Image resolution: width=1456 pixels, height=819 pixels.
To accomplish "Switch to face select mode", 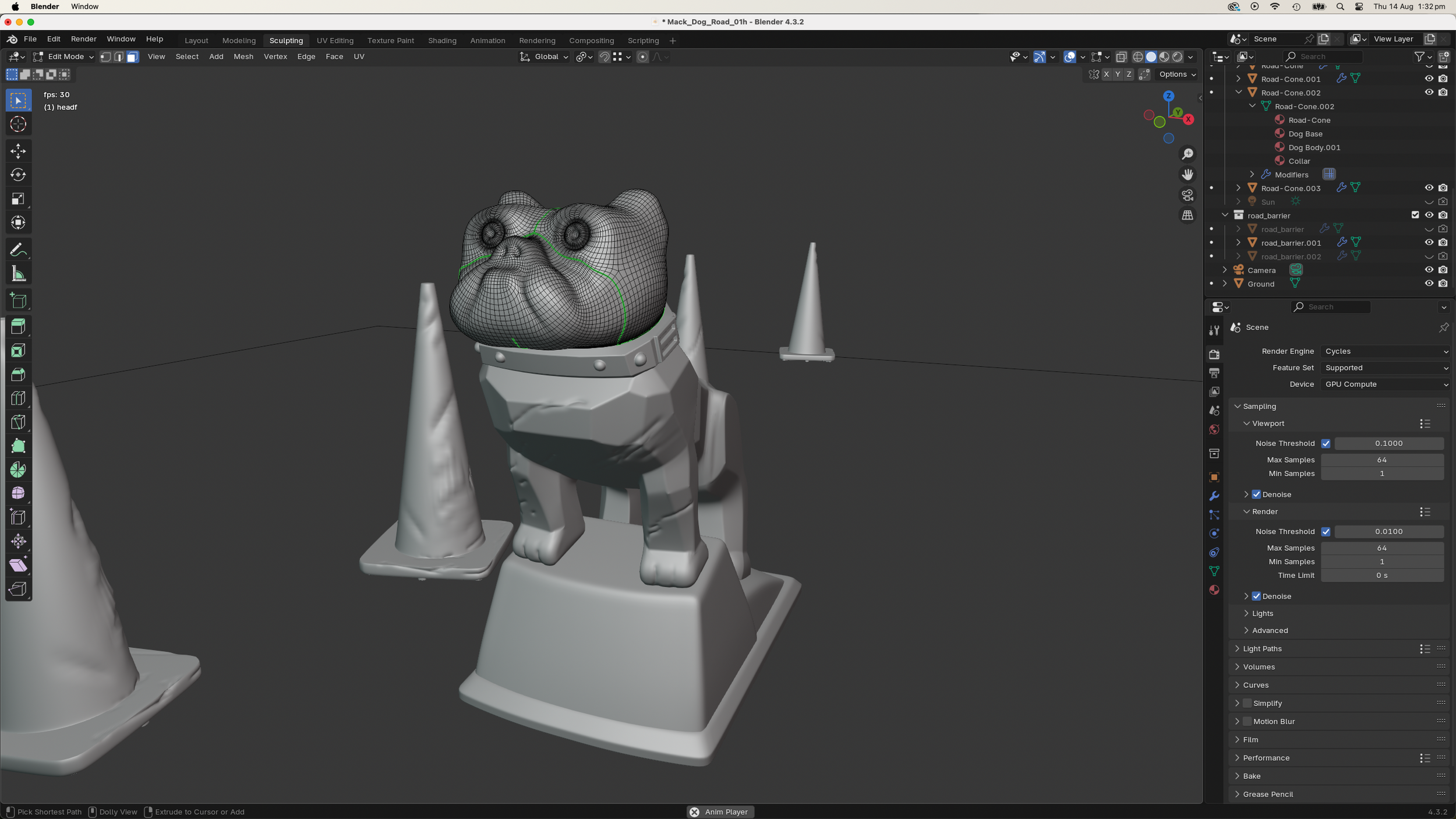I will pos(132,57).
